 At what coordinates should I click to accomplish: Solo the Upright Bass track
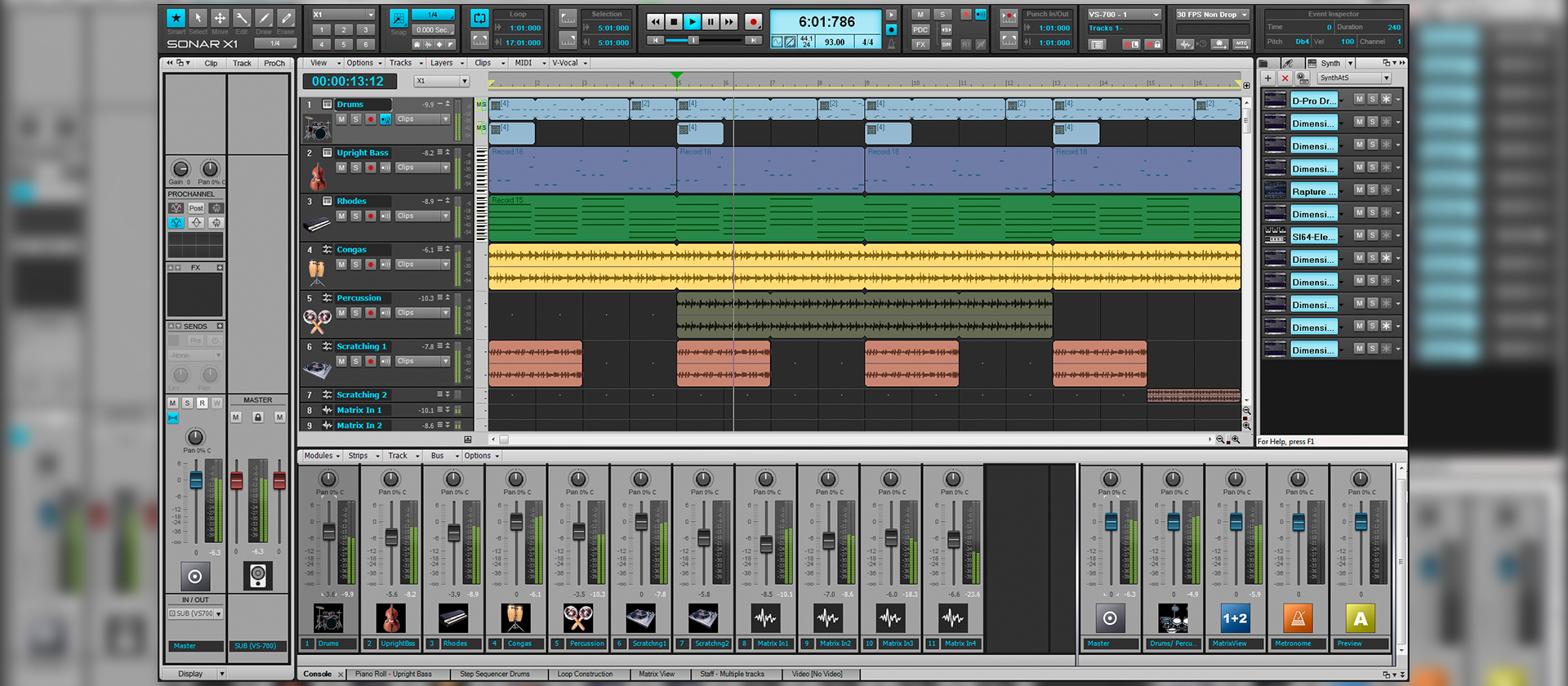pyautogui.click(x=356, y=167)
